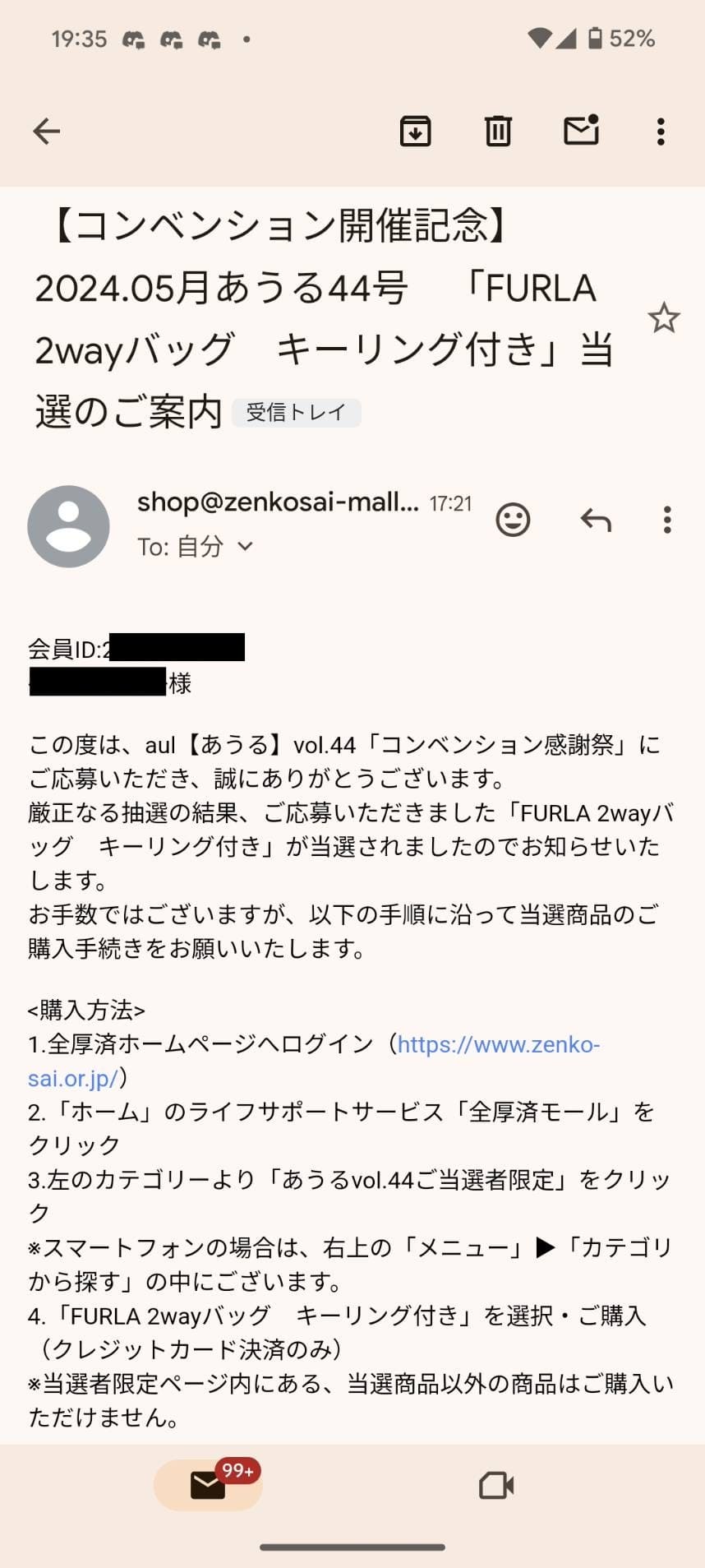Tap the 受信トレイ label chip
705x1568 pixels.
296,413
